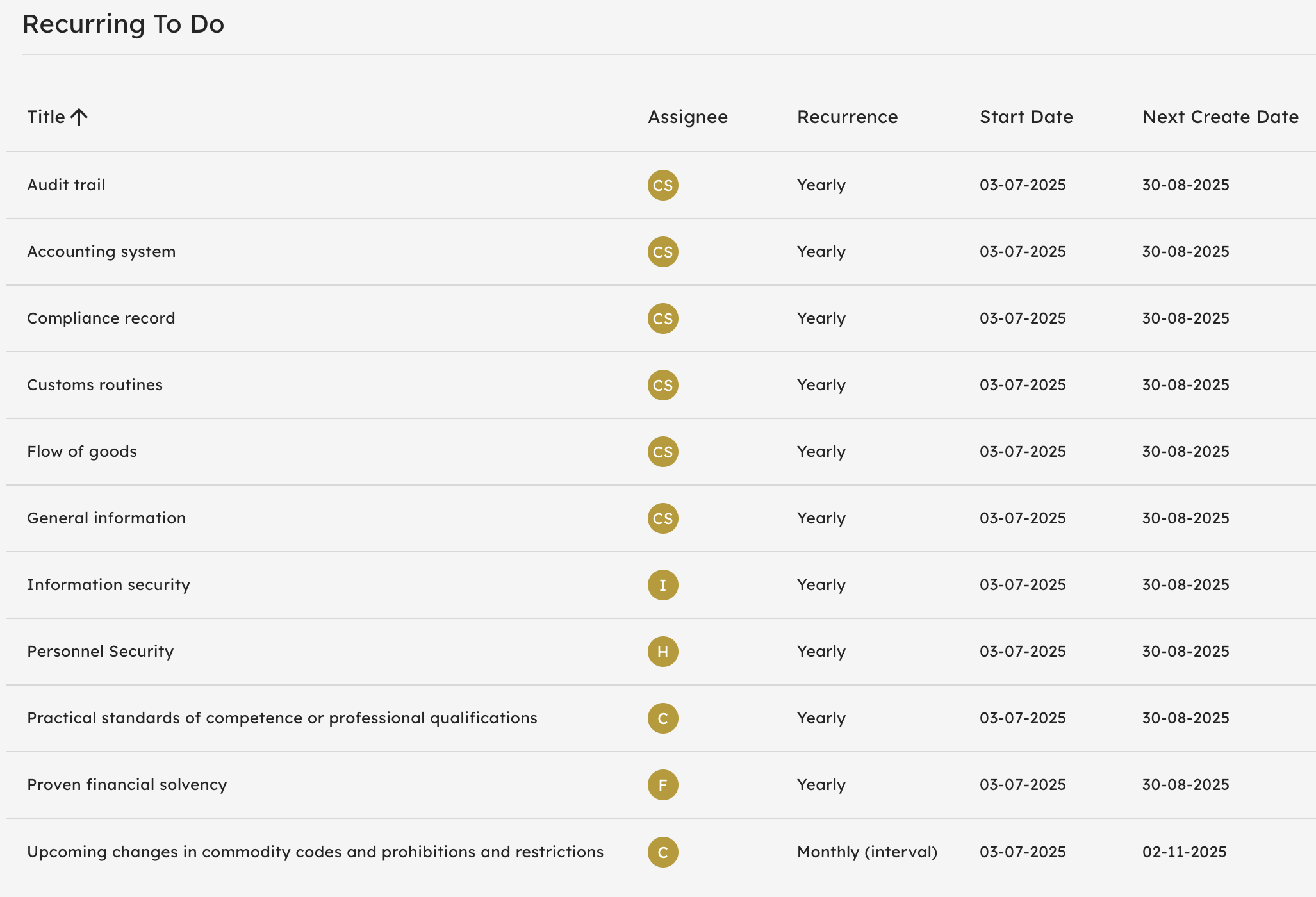This screenshot has width=1316, height=897.
Task: Sort by Start Date column header
Action: point(1026,117)
